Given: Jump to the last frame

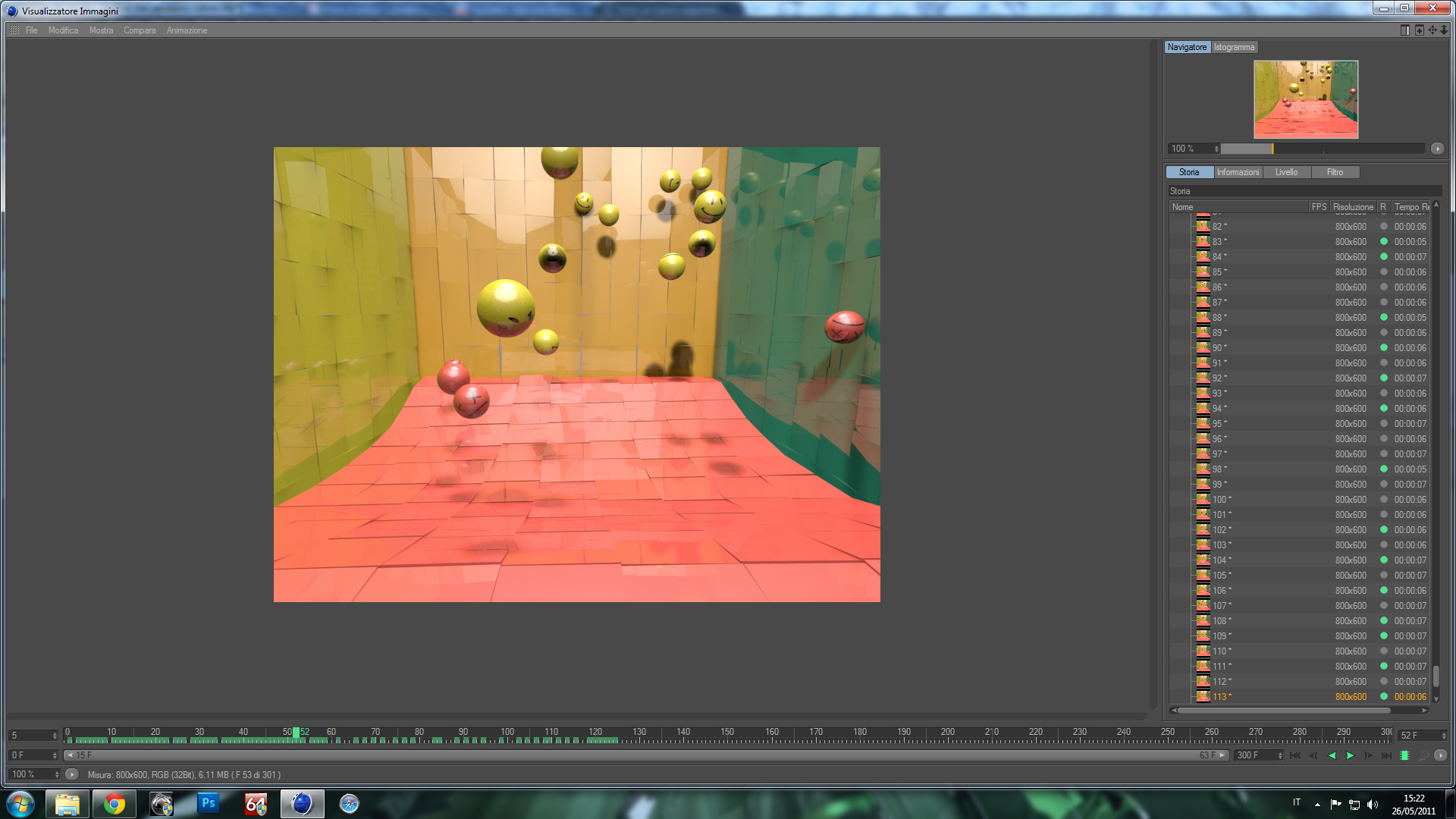Looking at the screenshot, I should 1386,755.
